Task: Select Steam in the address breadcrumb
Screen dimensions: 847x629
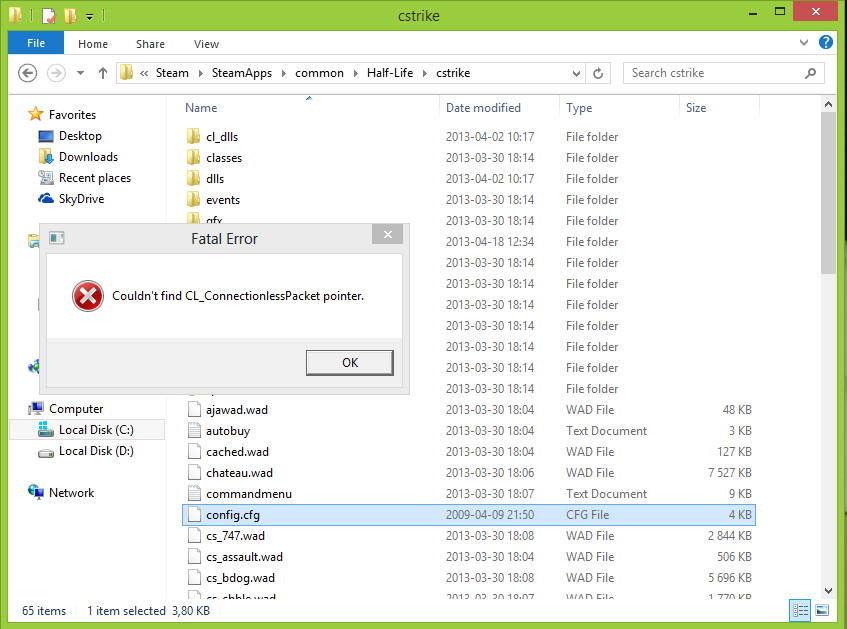Action: click(x=172, y=73)
